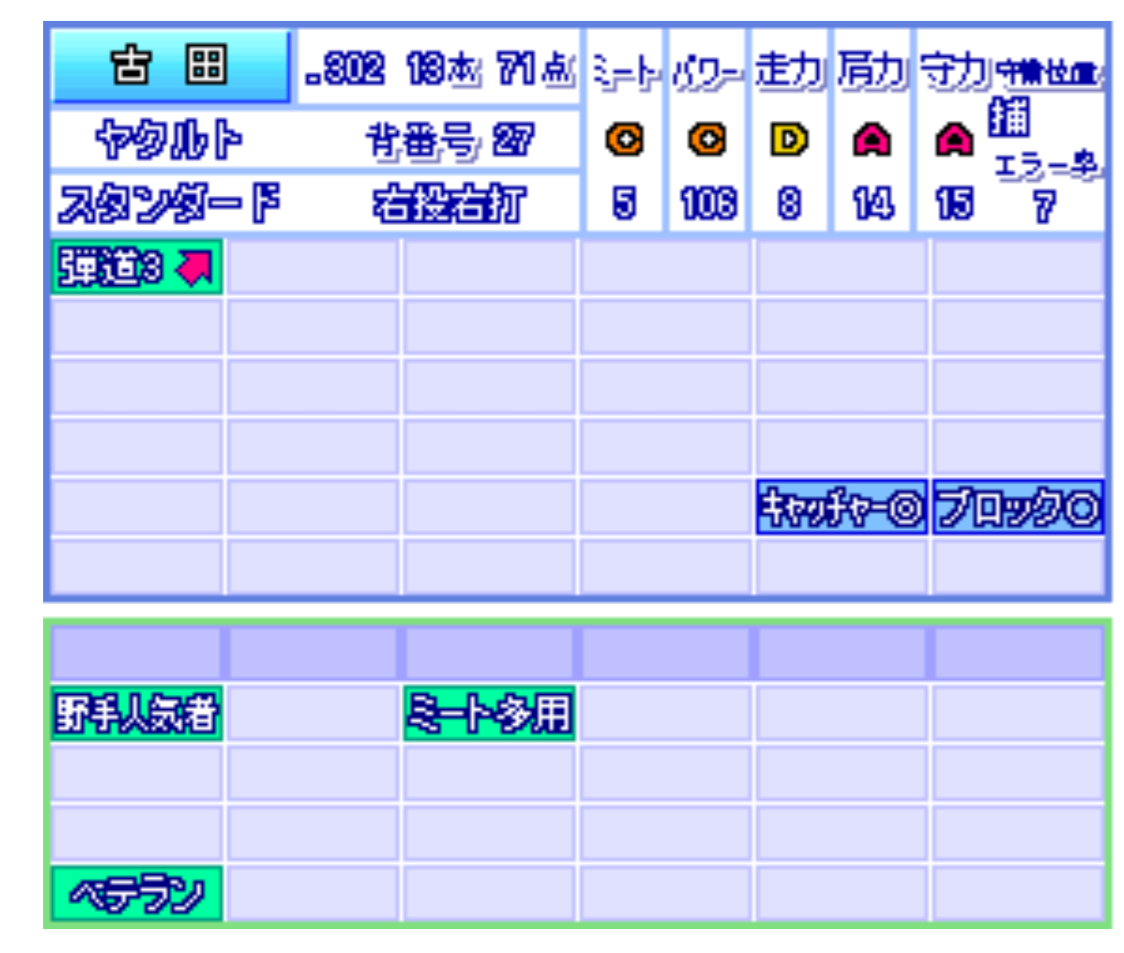Click the パワー value 108
Screen dimensions: 1124x953
pyautogui.click(x=706, y=206)
